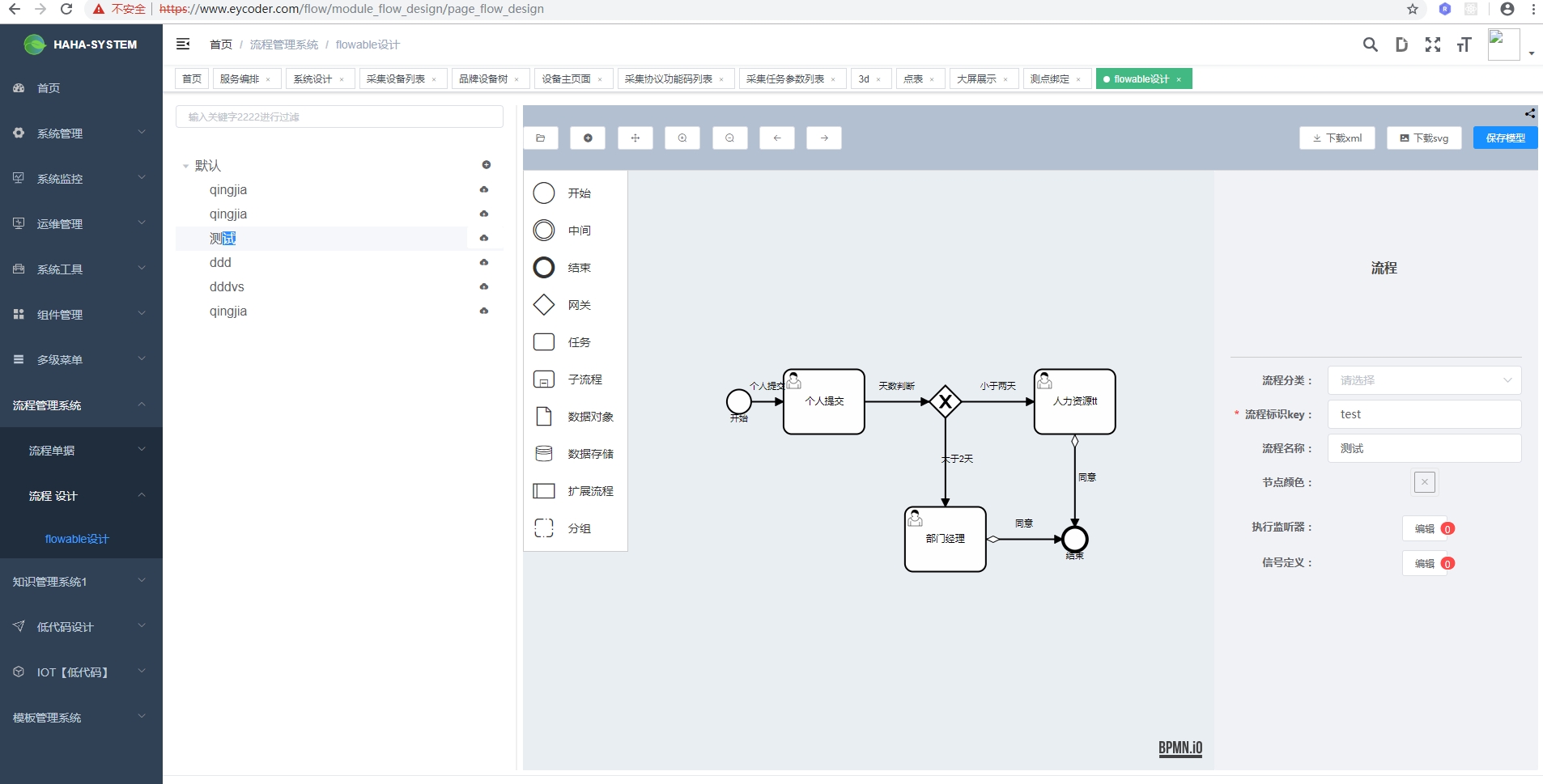1543x784 pixels.
Task: Click the upload icon on the 测试 row
Action: (x=484, y=238)
